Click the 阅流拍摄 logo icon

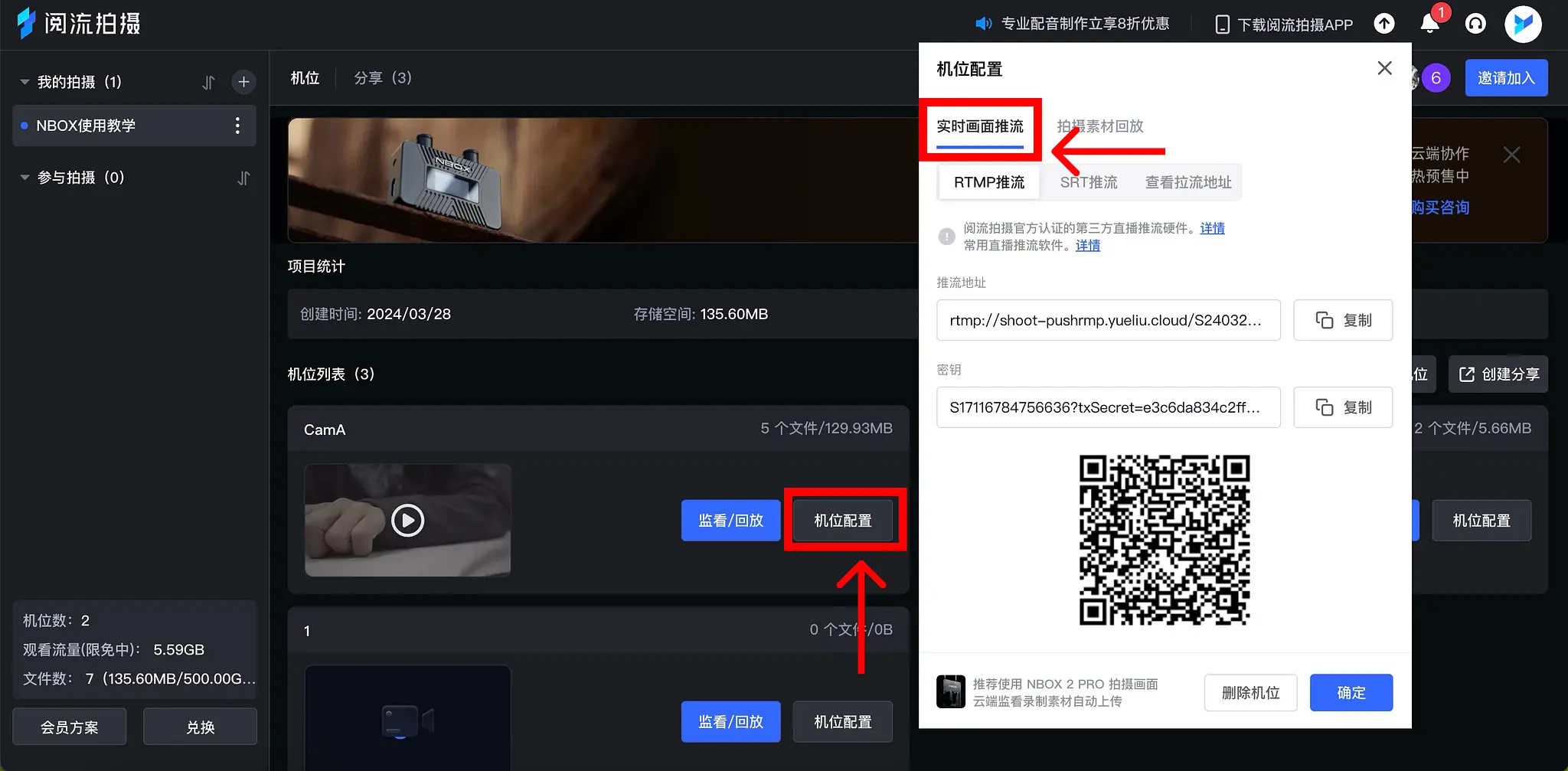coord(27,23)
